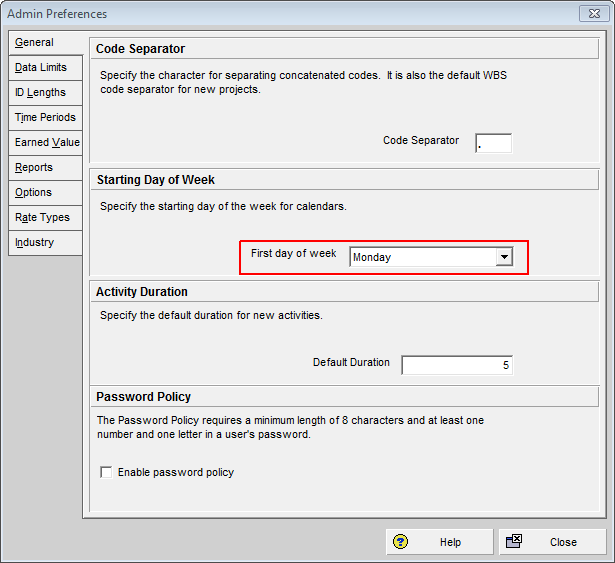The width and height of the screenshot is (615, 563).
Task: Click the question mark icon on Help
Action: [x=401, y=542]
